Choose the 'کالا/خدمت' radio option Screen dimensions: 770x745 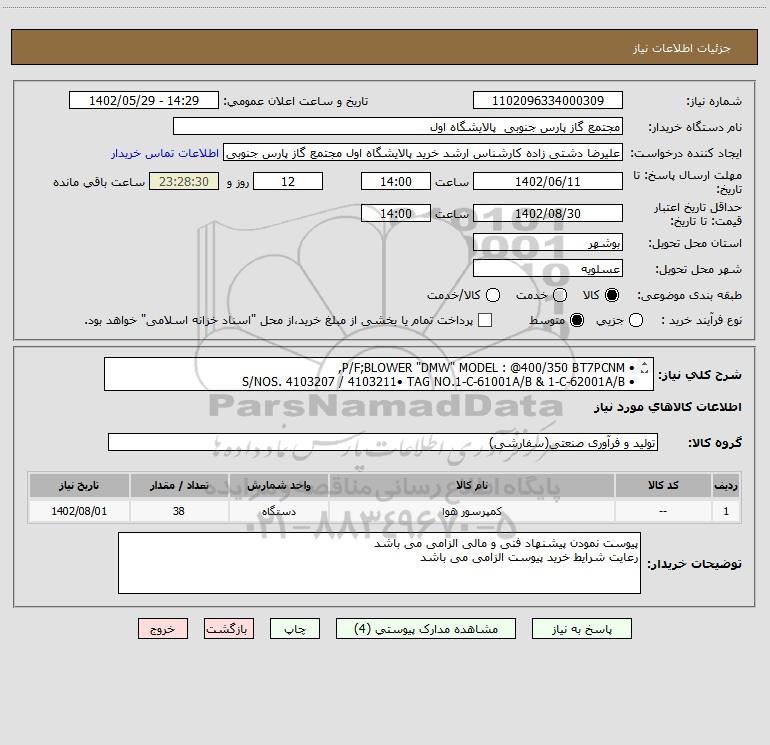point(492,296)
